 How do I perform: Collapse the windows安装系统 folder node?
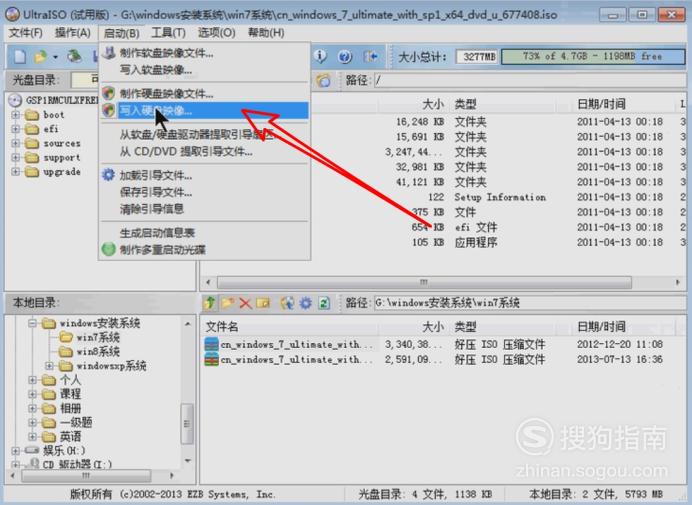pyautogui.click(x=32, y=323)
